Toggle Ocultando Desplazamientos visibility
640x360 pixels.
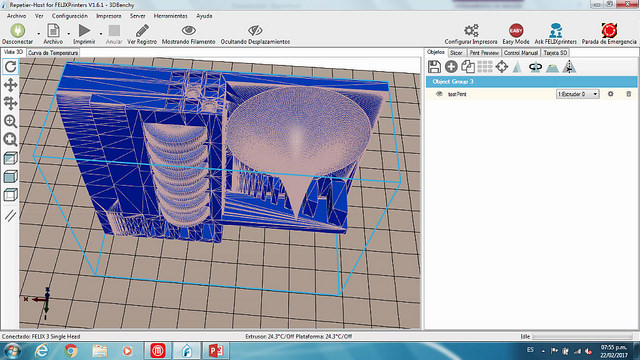pyautogui.click(x=255, y=34)
